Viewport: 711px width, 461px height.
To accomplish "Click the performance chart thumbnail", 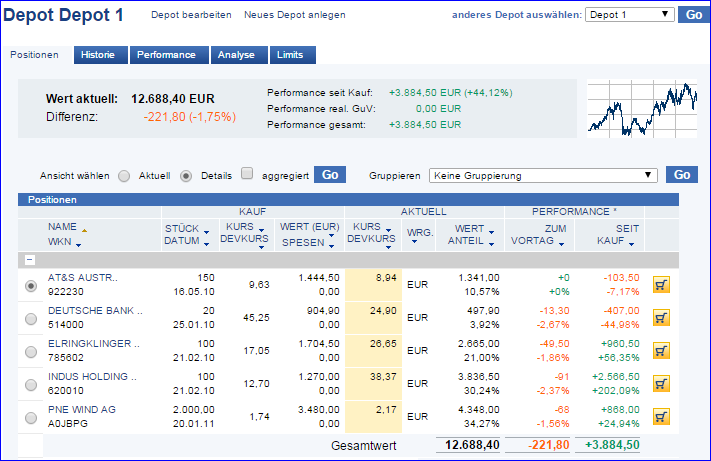I will pos(642,108).
